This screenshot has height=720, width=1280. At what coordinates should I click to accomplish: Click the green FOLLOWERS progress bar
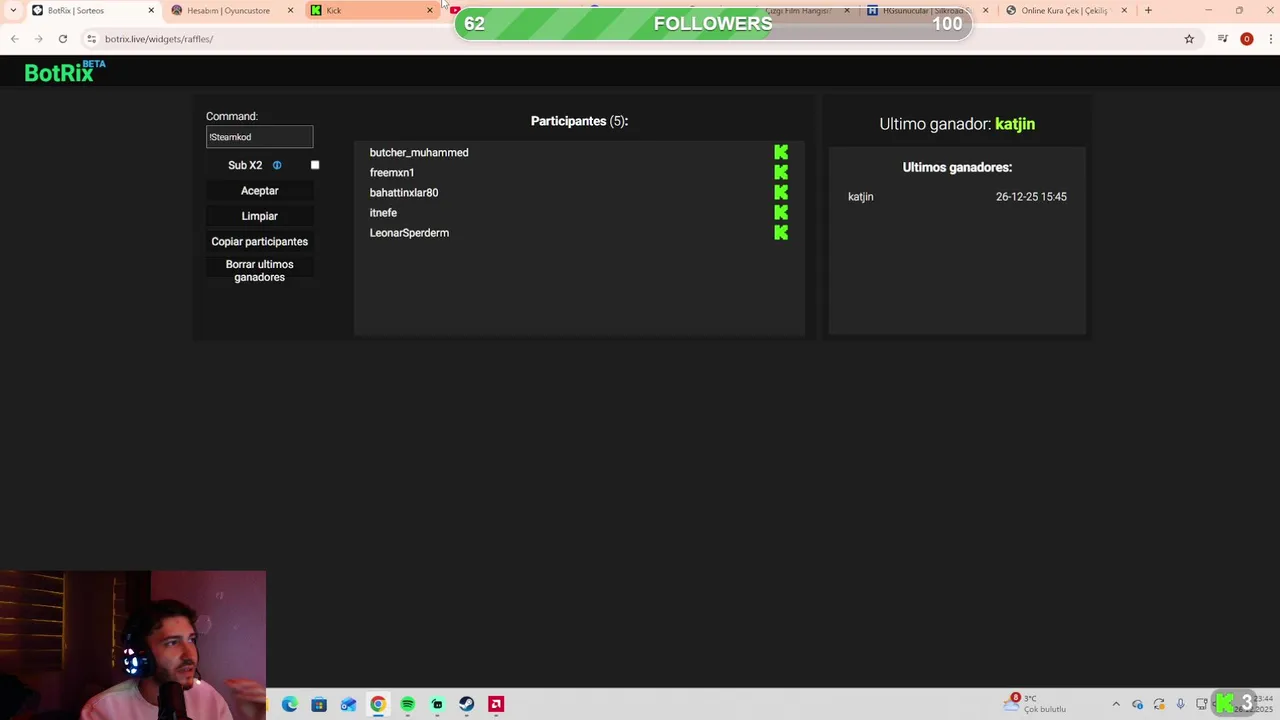tap(713, 23)
